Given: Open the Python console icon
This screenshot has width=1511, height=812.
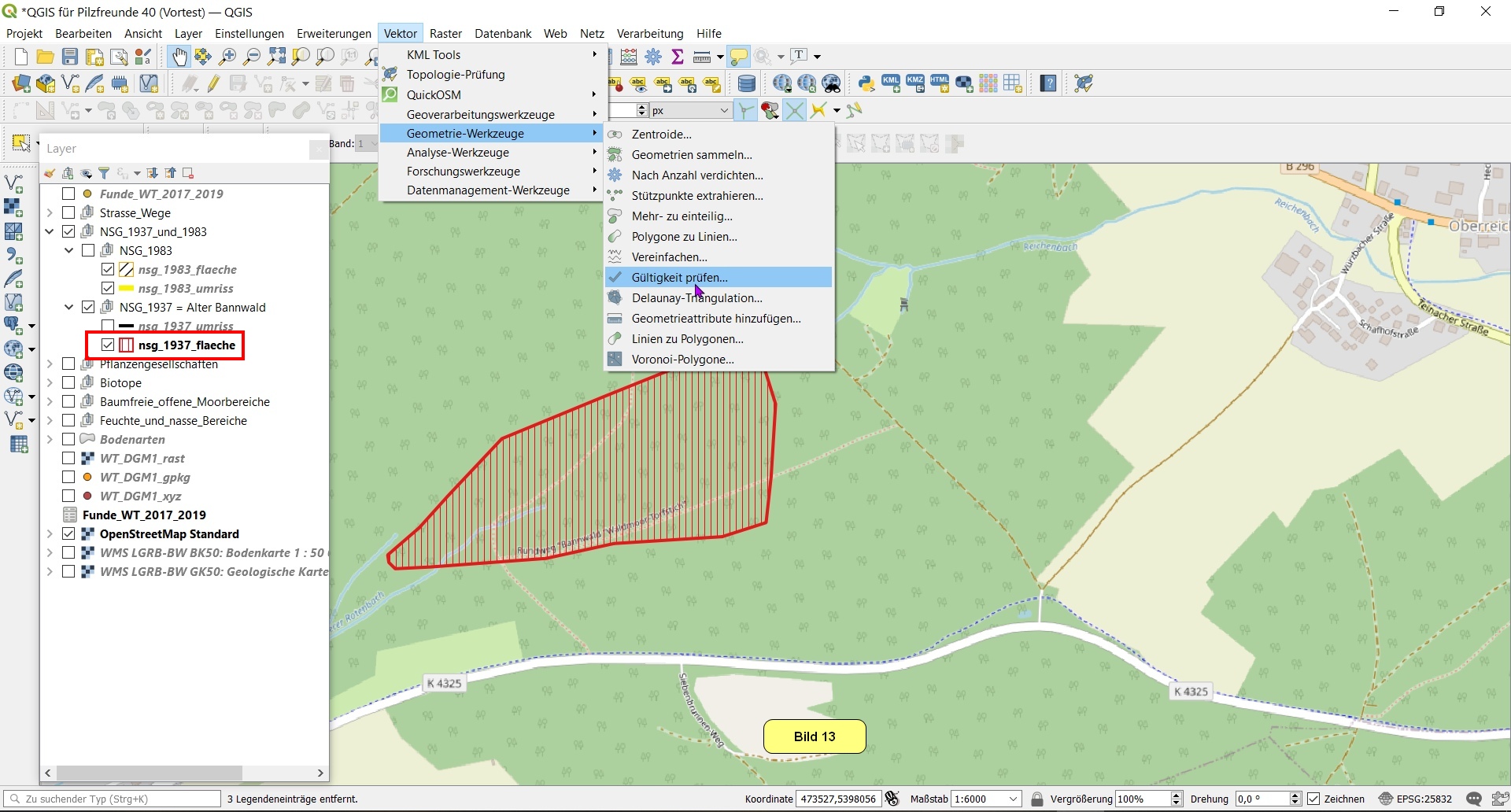Looking at the screenshot, I should (x=866, y=83).
